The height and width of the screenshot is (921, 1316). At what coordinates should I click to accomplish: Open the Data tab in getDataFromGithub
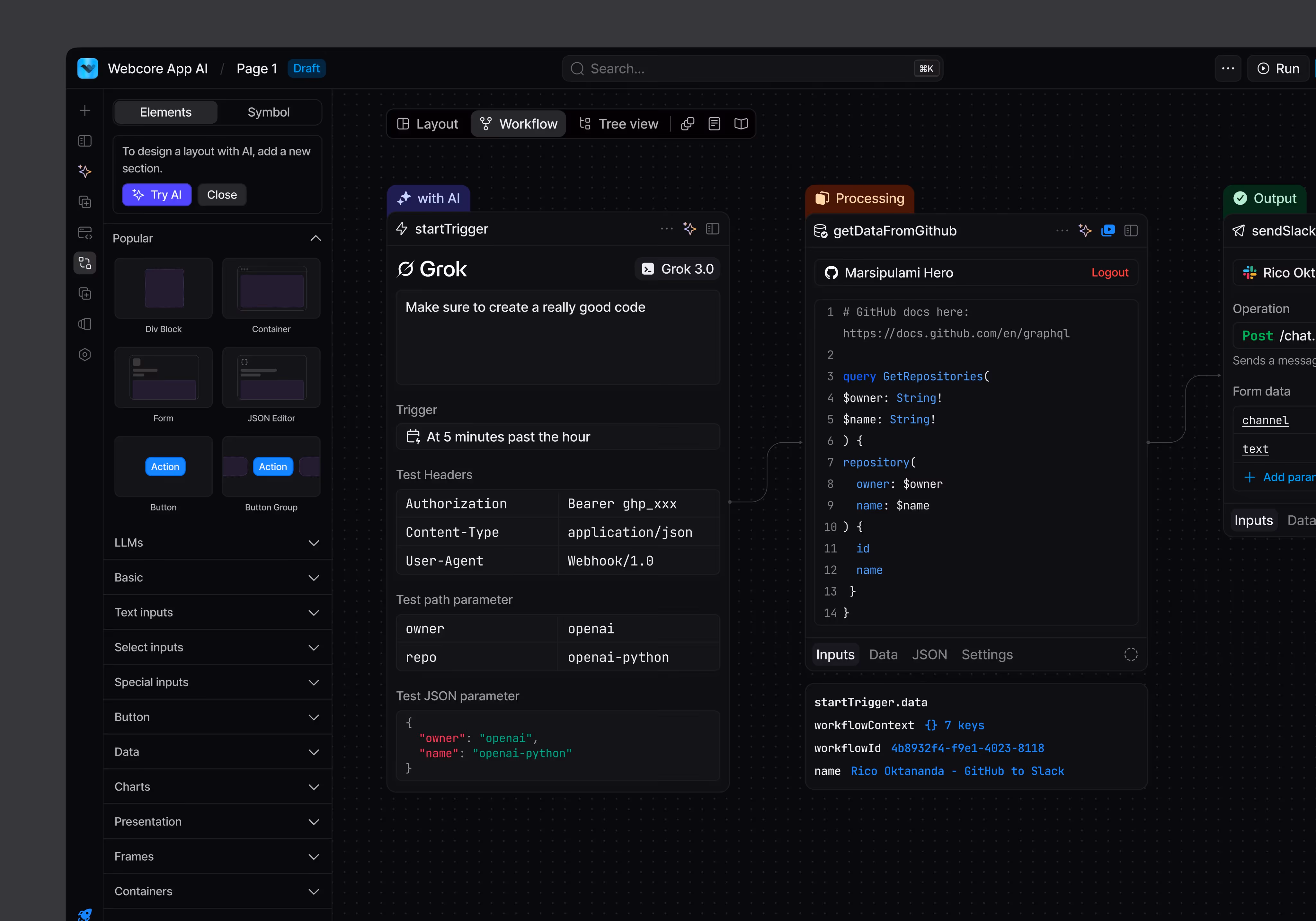(x=883, y=654)
